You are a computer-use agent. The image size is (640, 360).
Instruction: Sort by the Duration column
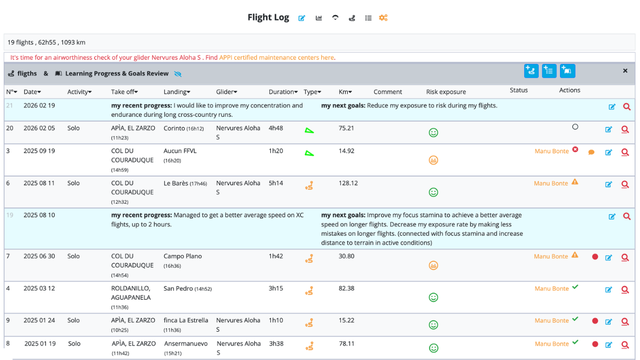tap(283, 92)
